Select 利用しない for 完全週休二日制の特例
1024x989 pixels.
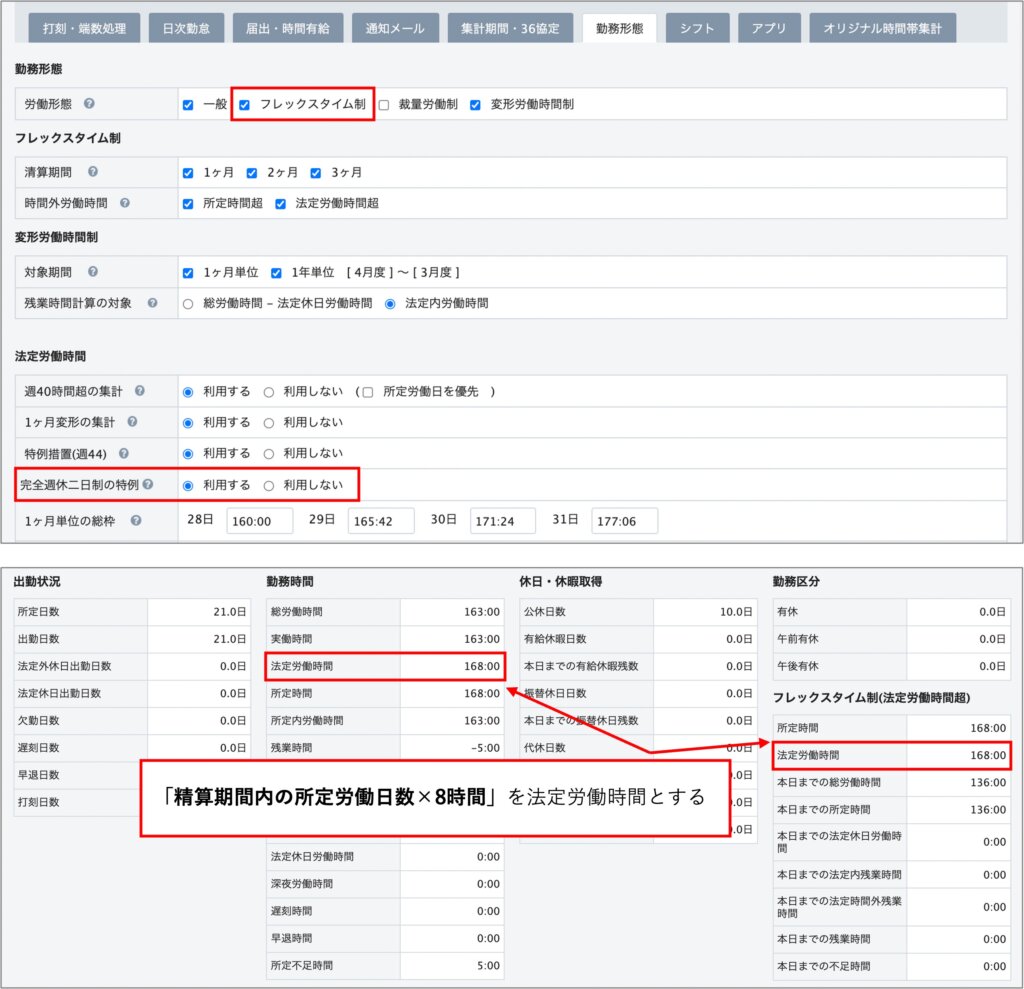click(268, 485)
